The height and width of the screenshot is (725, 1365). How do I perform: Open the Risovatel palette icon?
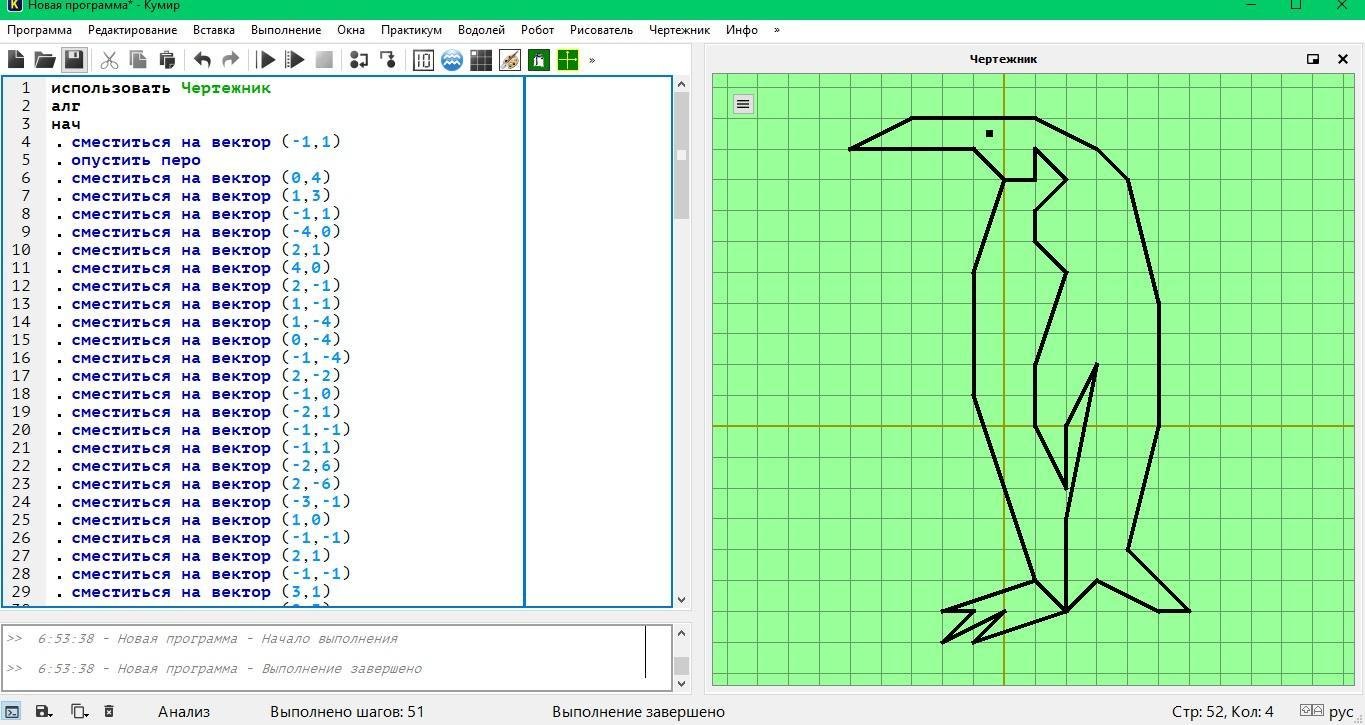coord(510,60)
